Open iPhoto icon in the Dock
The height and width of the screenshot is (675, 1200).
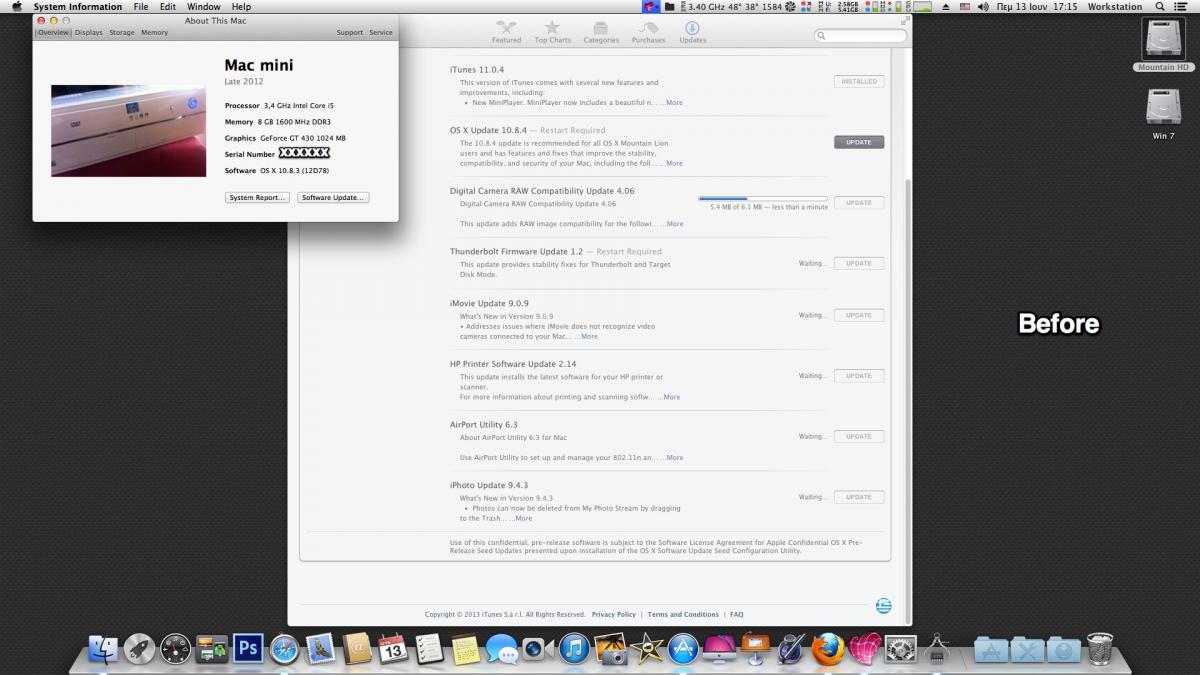click(x=610, y=649)
